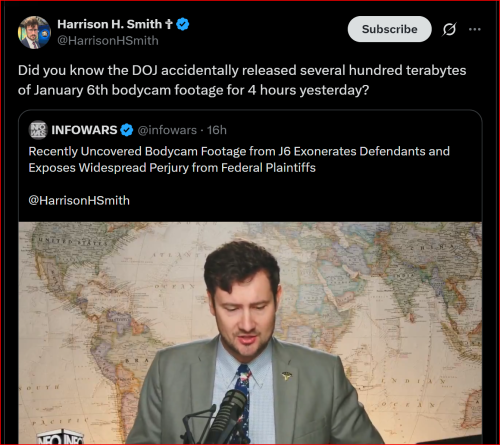Open the quoted post's 16h timestamp
This screenshot has height=445, width=500.
click(217, 130)
